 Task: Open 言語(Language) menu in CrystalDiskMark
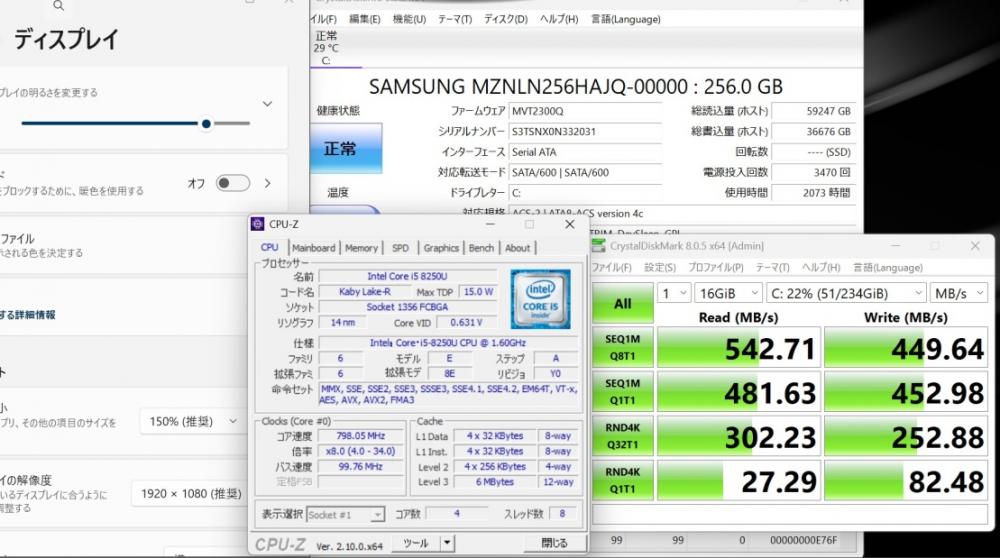(x=888, y=267)
